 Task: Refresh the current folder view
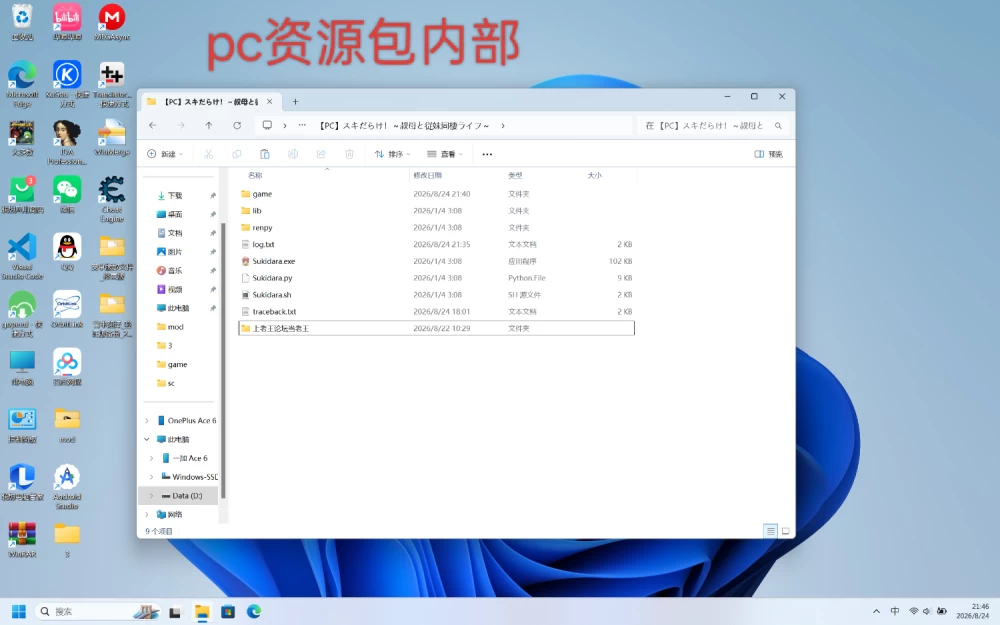(237, 126)
